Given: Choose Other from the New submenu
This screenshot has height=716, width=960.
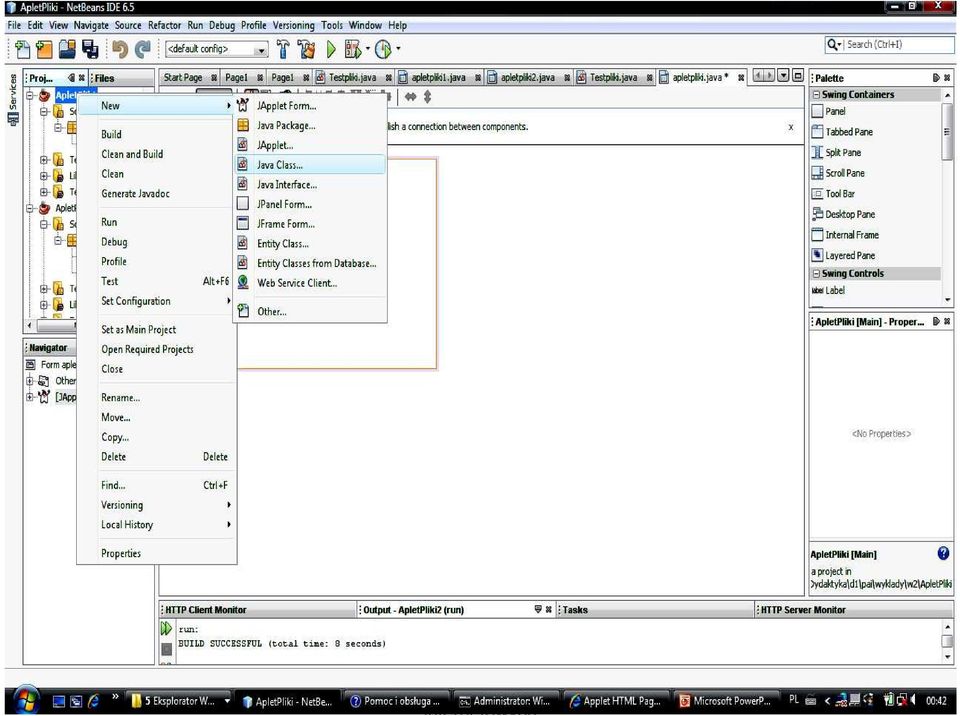Looking at the screenshot, I should click(310, 311).
